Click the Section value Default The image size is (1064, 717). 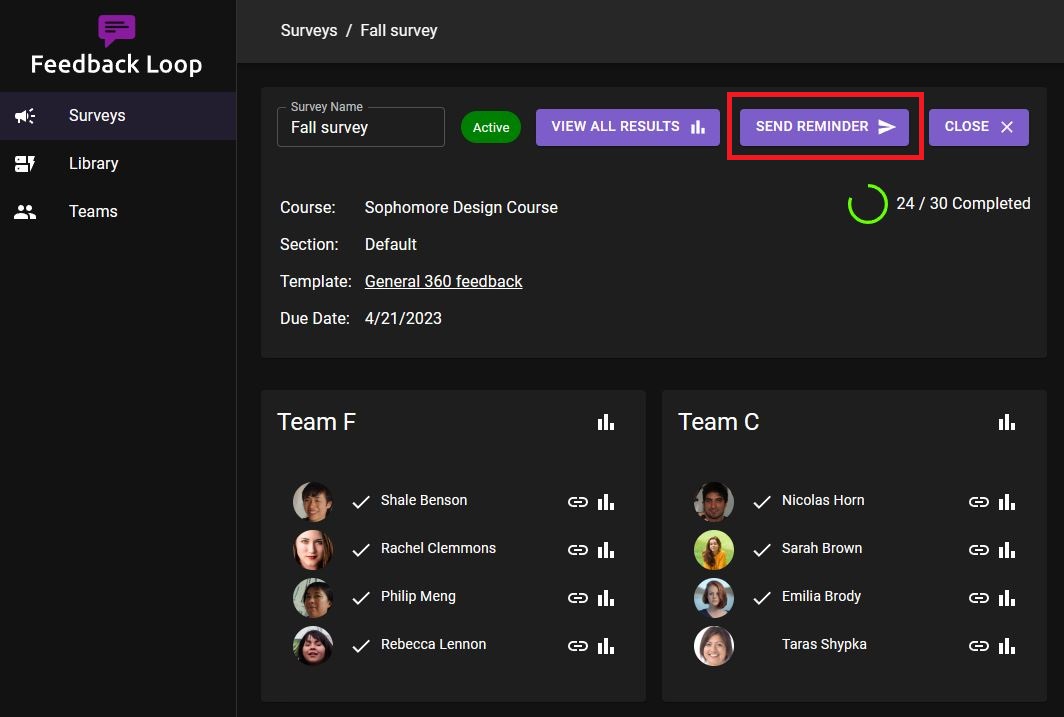pyautogui.click(x=391, y=245)
